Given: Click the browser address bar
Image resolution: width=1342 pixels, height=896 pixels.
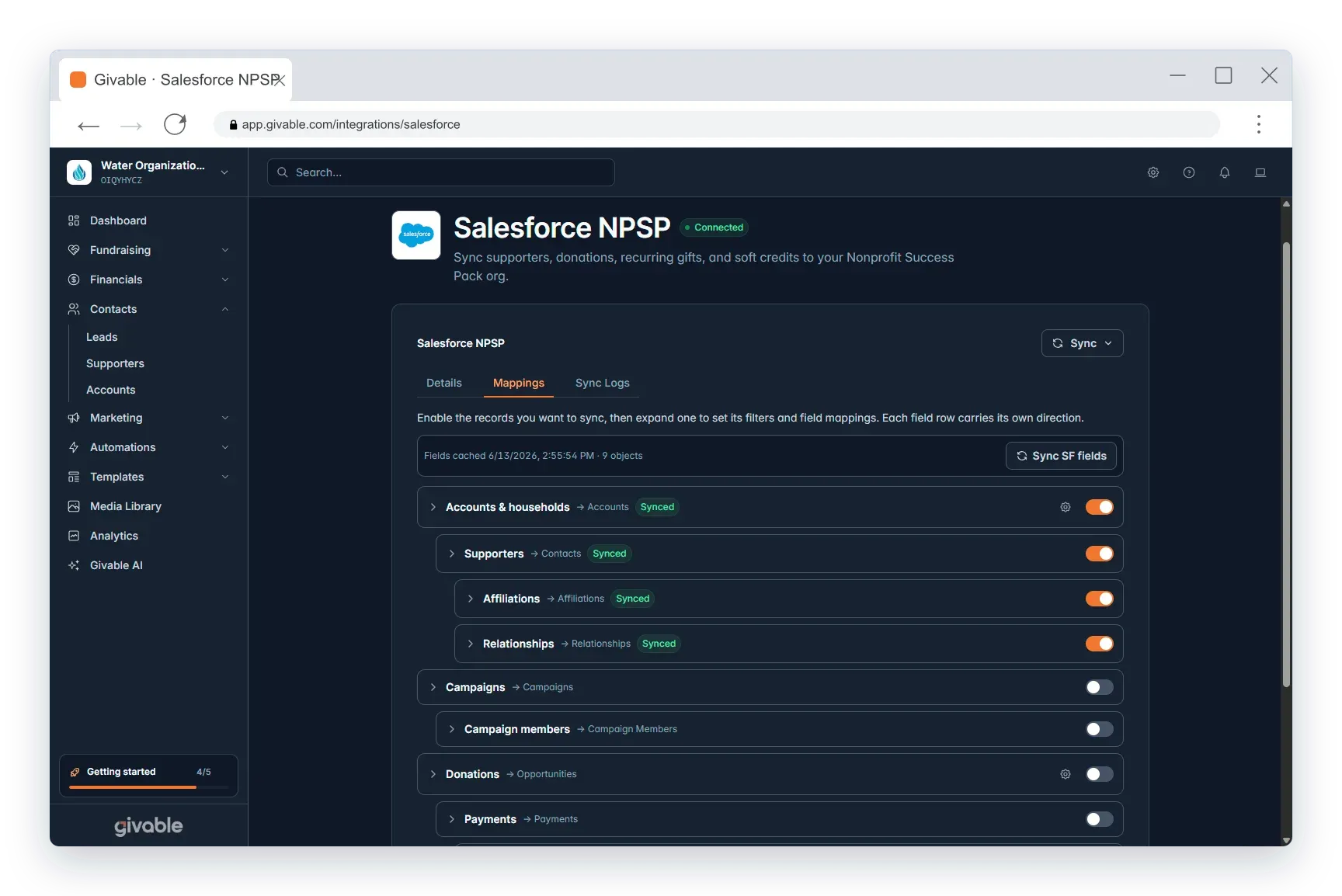Looking at the screenshot, I should point(717,124).
